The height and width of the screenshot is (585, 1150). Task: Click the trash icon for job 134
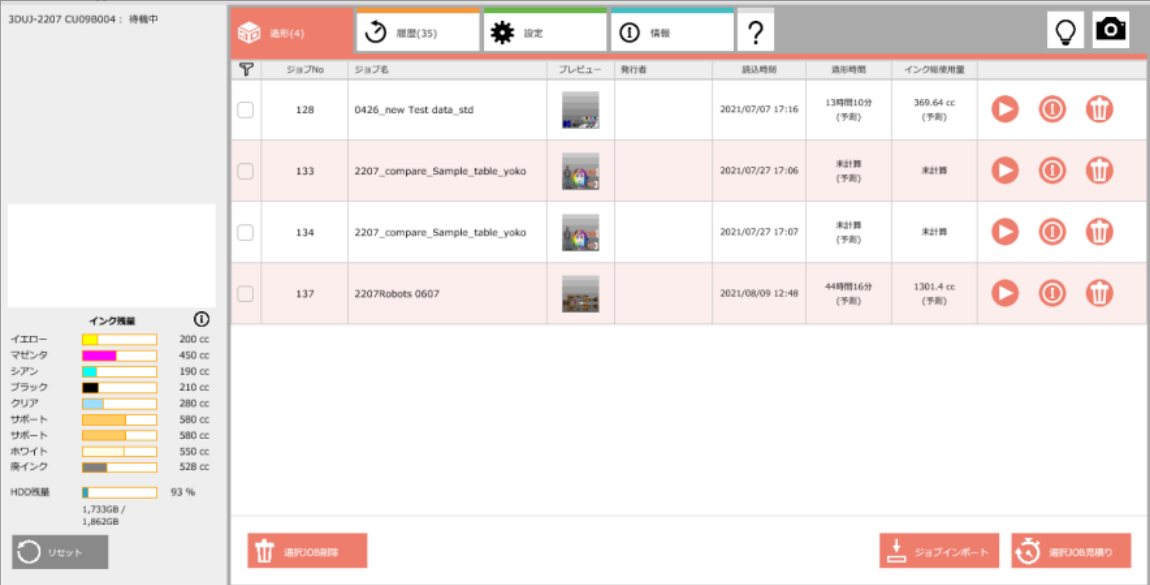[1099, 232]
